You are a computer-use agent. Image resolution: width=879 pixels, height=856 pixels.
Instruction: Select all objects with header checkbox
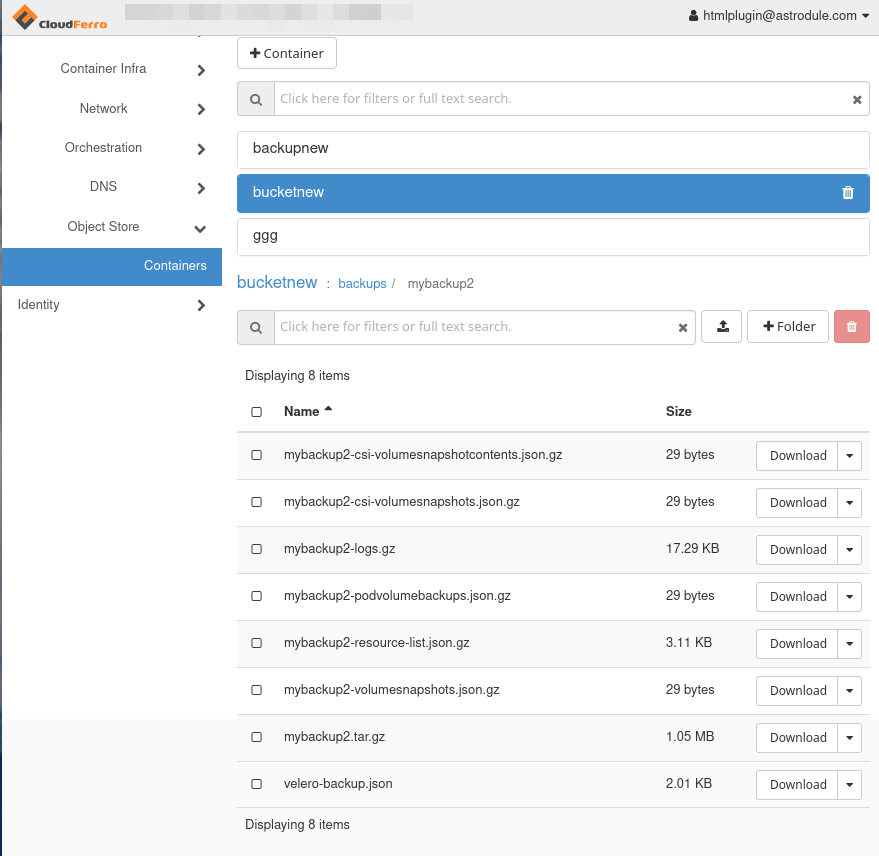(x=257, y=412)
